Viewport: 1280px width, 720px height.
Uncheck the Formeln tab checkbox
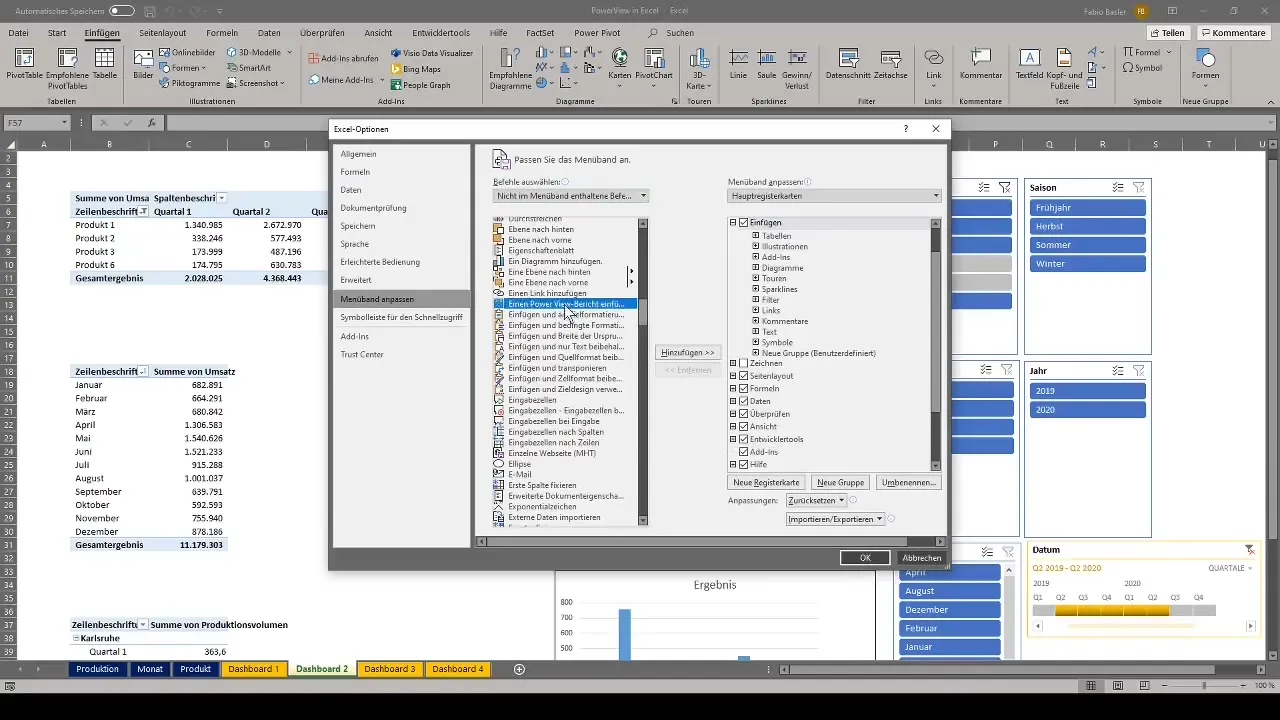(x=743, y=388)
